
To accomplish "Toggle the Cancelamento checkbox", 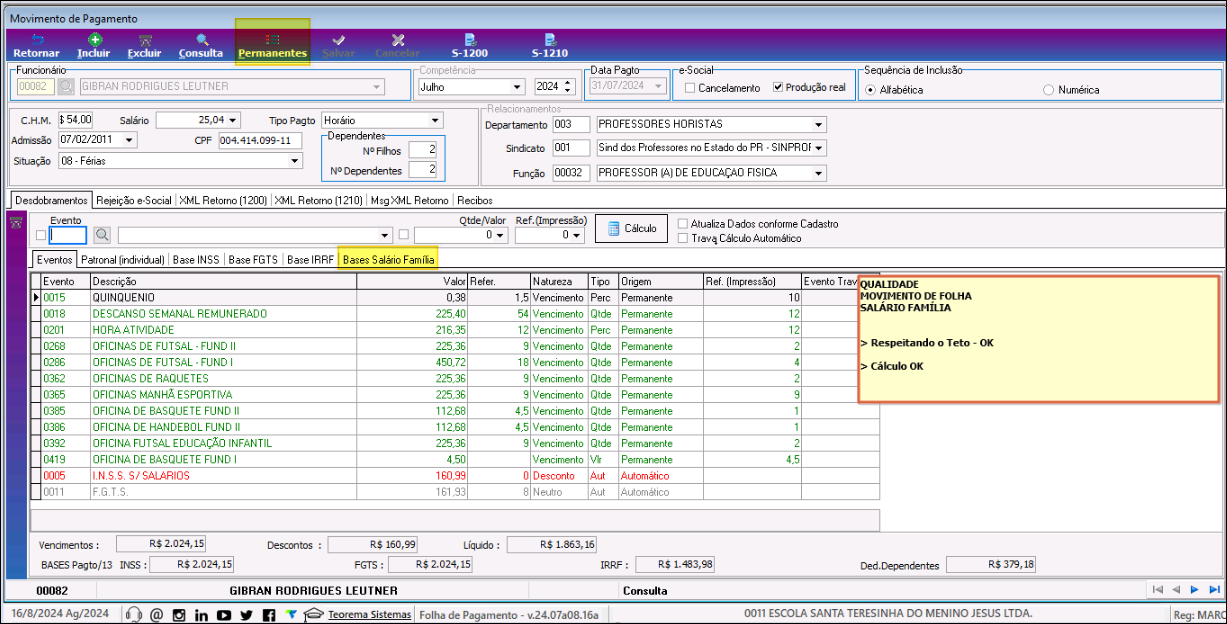I will 690,88.
